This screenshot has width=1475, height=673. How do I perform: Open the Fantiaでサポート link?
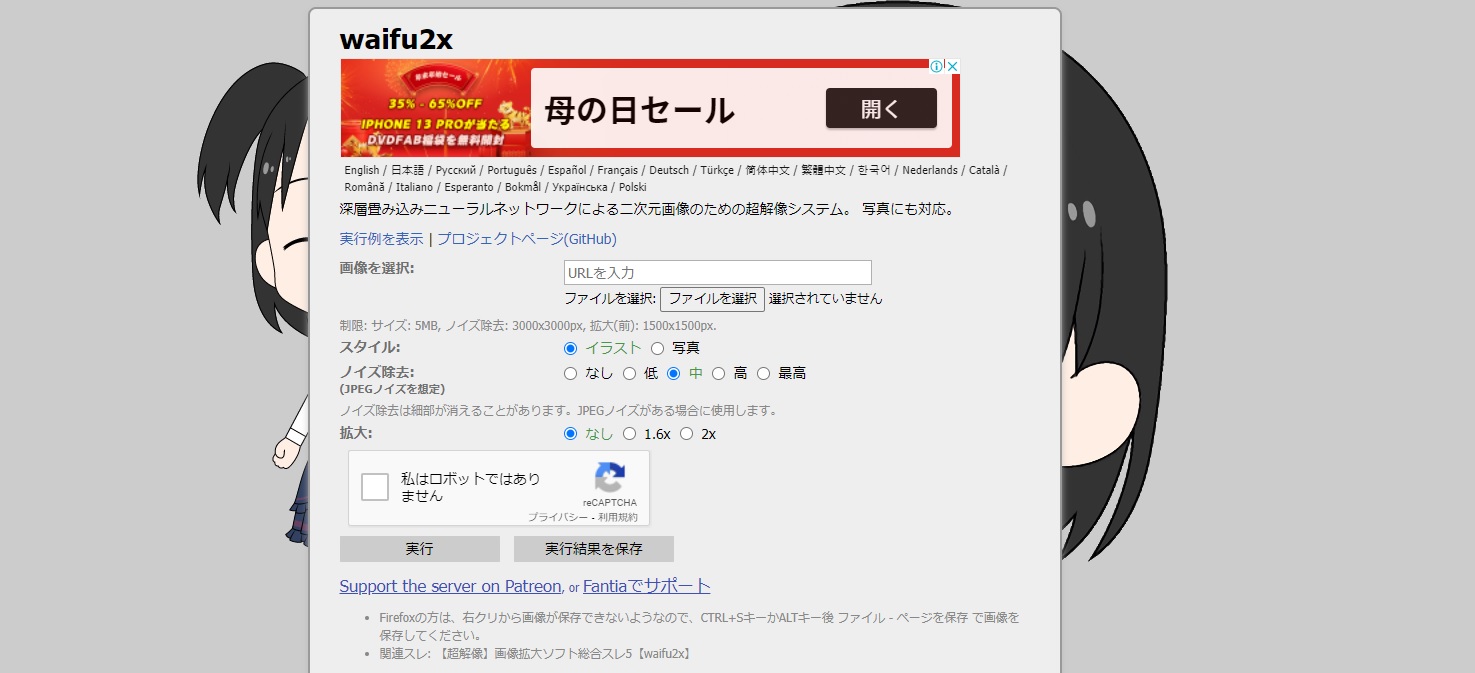(647, 586)
